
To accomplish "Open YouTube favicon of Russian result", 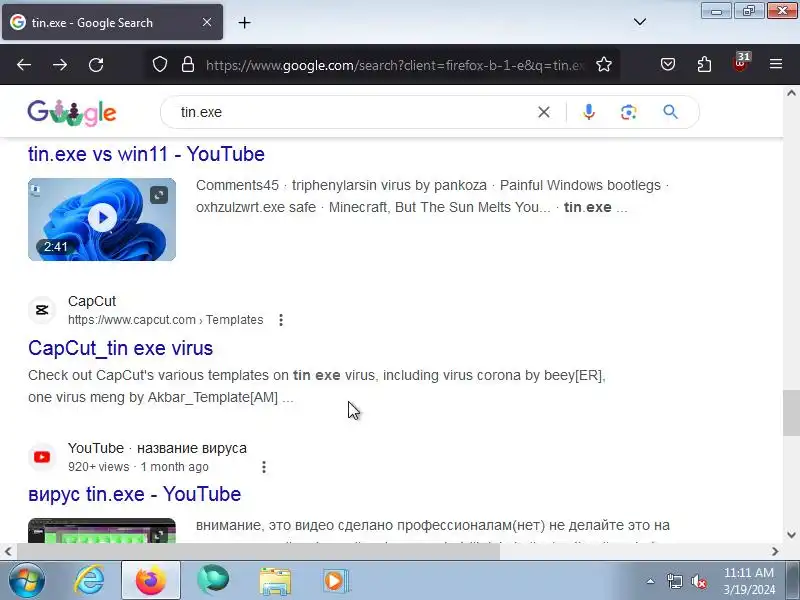I will 42,457.
